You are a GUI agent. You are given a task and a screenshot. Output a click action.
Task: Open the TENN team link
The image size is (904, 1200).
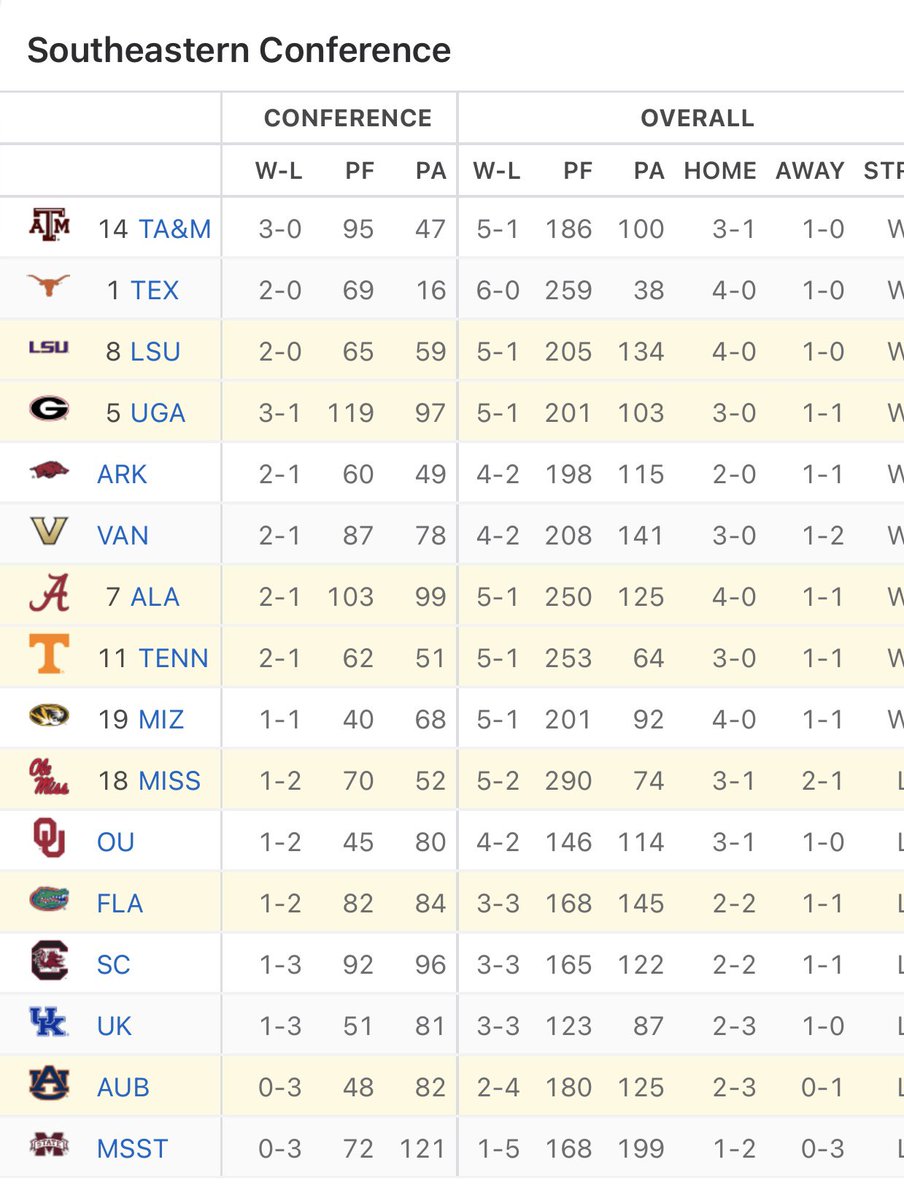[x=174, y=658]
